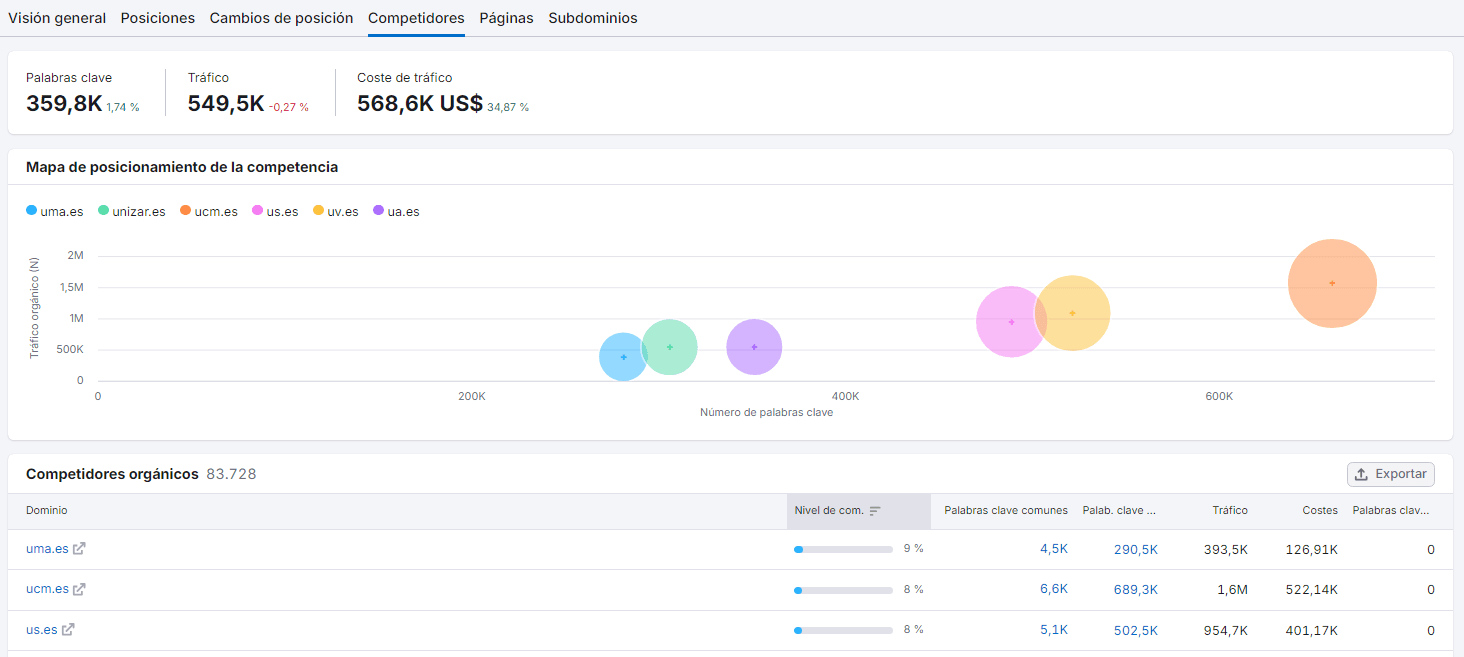Switch to the Subdominios tab
Viewport: 1464px width, 657px height.
click(592, 18)
